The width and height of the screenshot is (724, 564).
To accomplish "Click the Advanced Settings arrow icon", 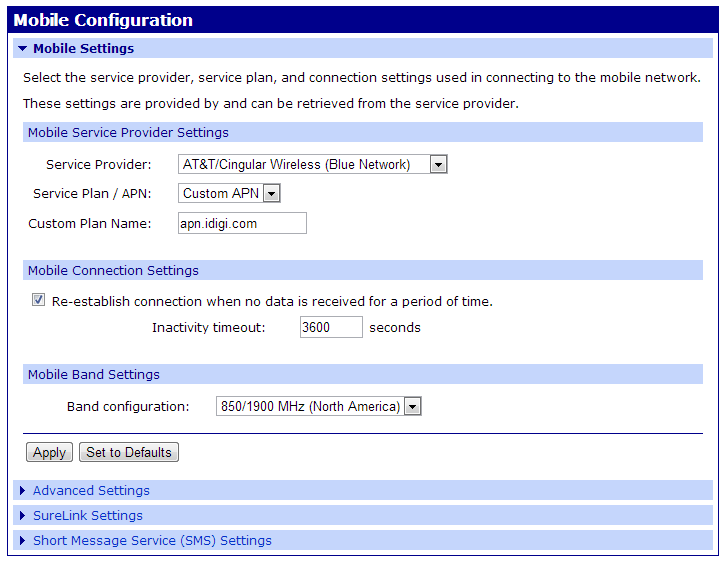I will click(x=22, y=491).
